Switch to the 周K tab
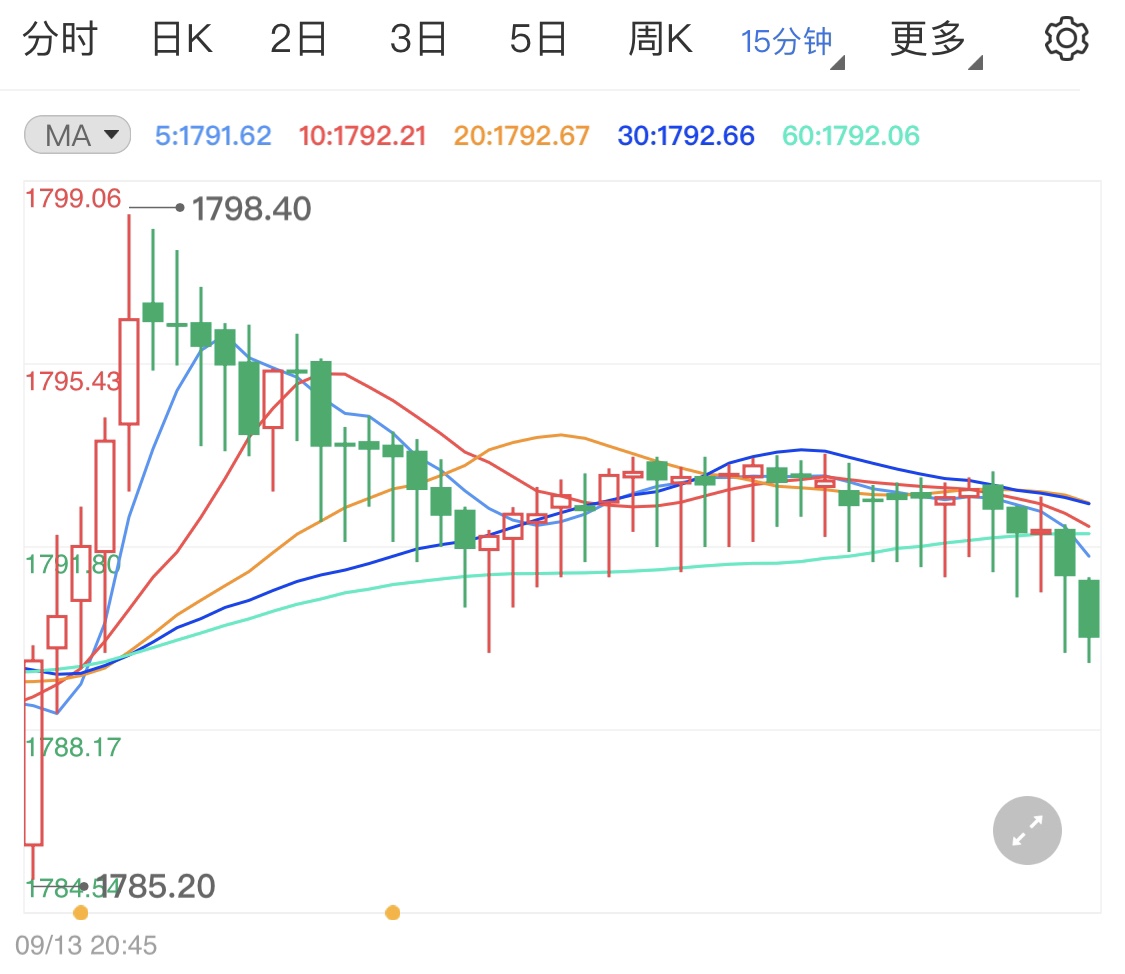Screen dimensions: 1125x974 tap(660, 39)
